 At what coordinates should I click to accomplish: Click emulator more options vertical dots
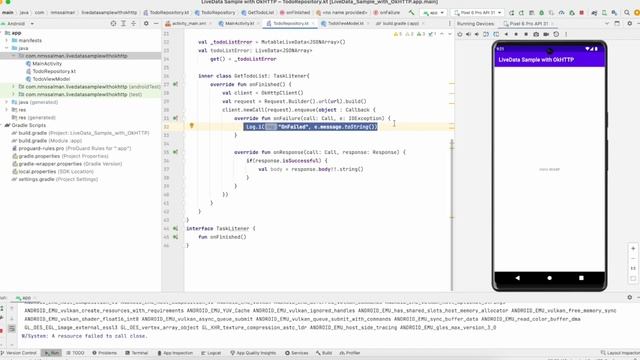point(566,34)
